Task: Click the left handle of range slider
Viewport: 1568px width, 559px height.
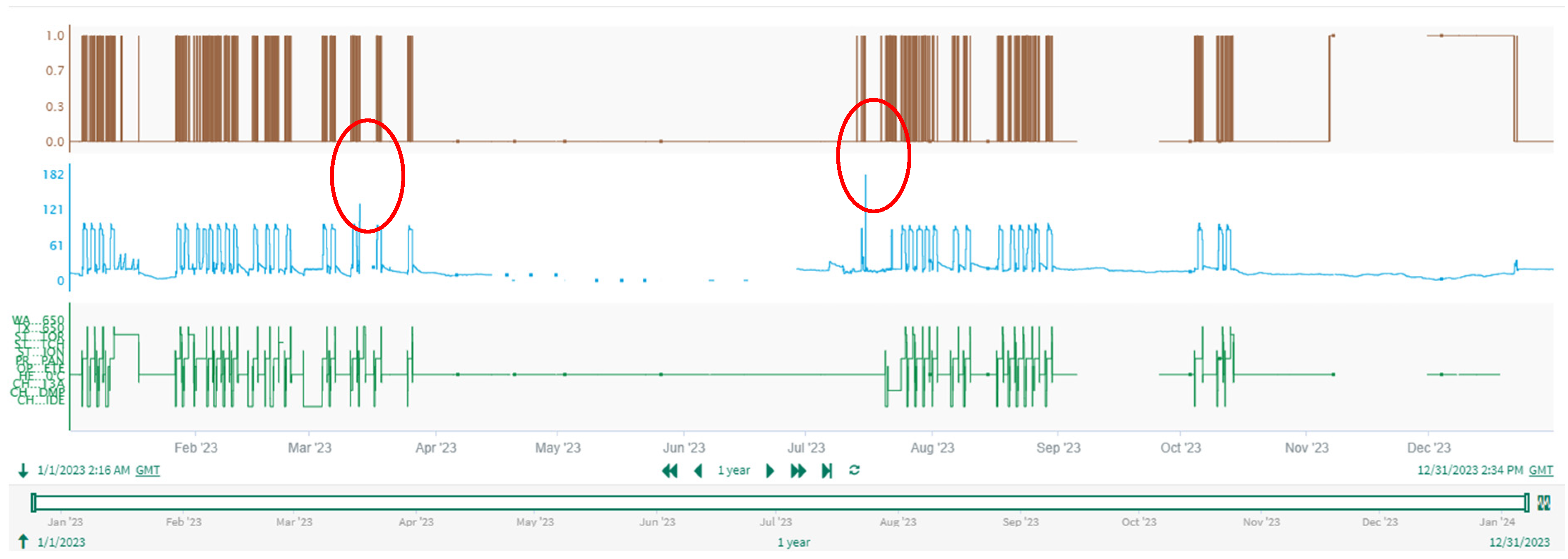Action: click(34, 503)
